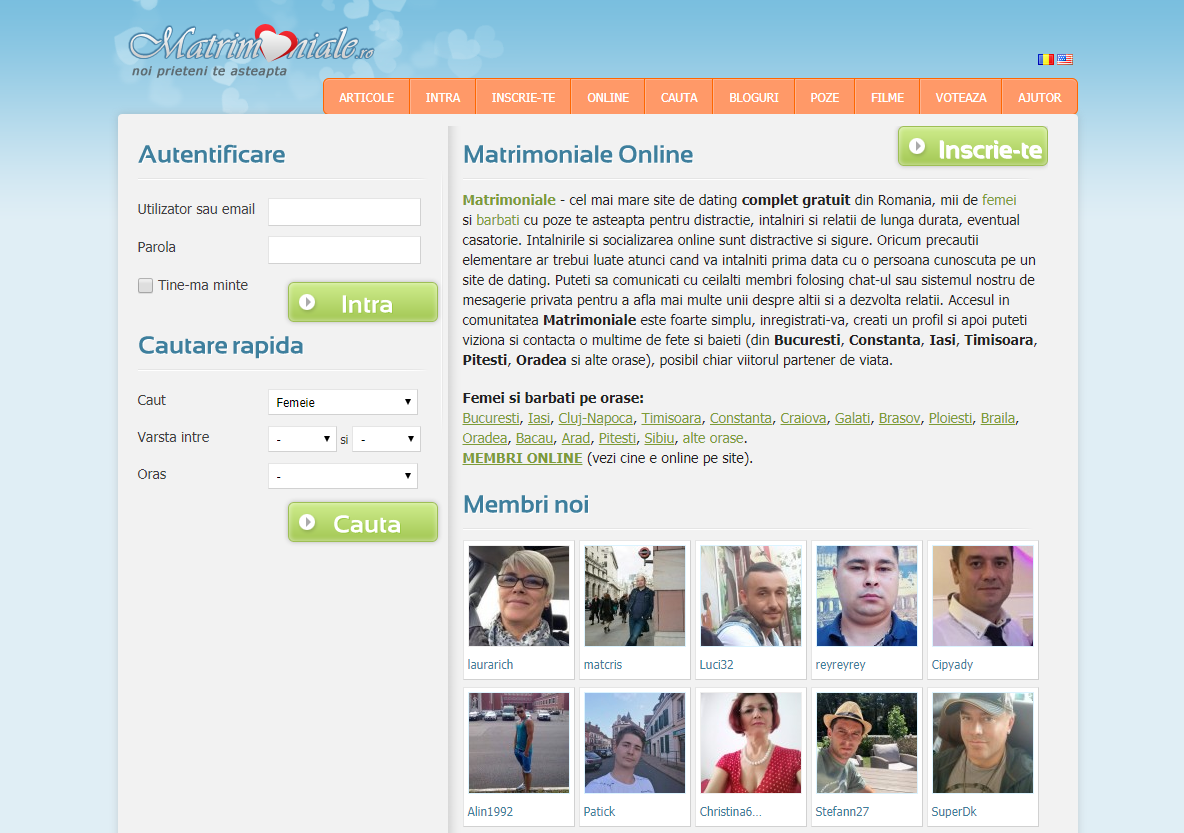Follow the femei link in description
Image resolution: width=1184 pixels, height=833 pixels.
click(x=999, y=200)
